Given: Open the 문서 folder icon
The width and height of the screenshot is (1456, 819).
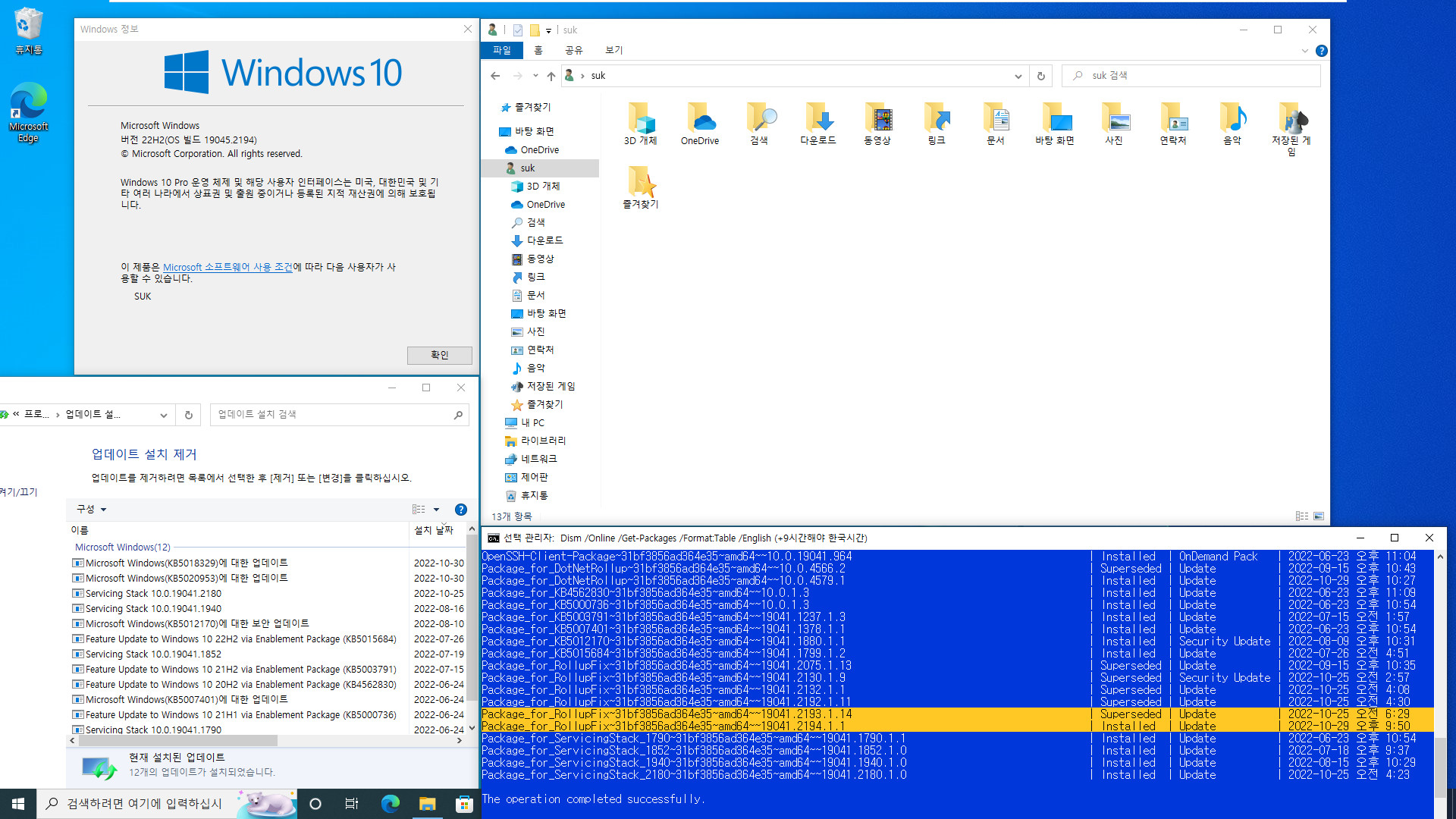Looking at the screenshot, I should pyautogui.click(x=995, y=124).
